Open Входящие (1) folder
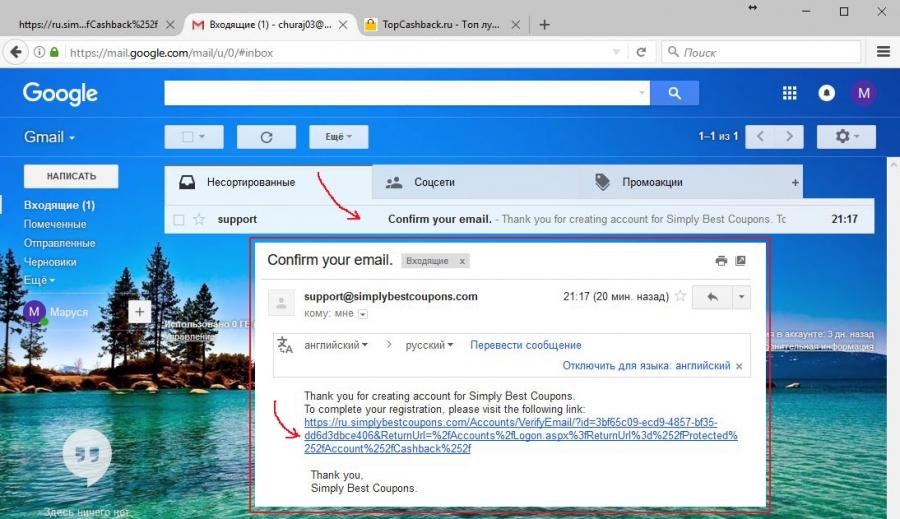The image size is (900, 519). [59, 205]
